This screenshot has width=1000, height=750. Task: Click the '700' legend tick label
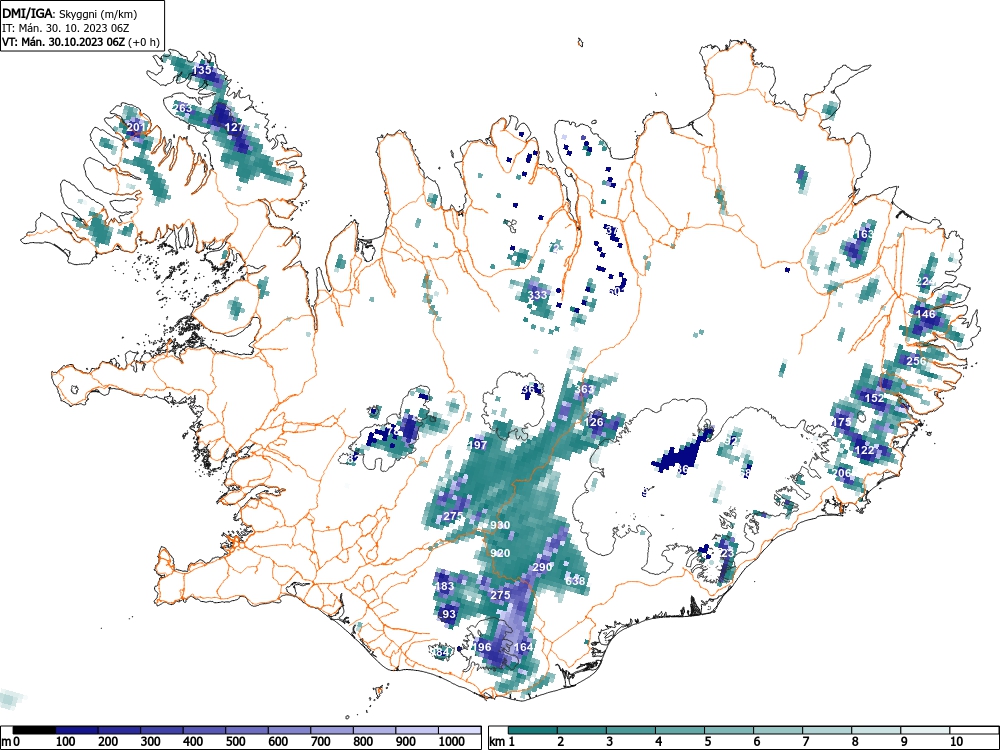(x=321, y=742)
